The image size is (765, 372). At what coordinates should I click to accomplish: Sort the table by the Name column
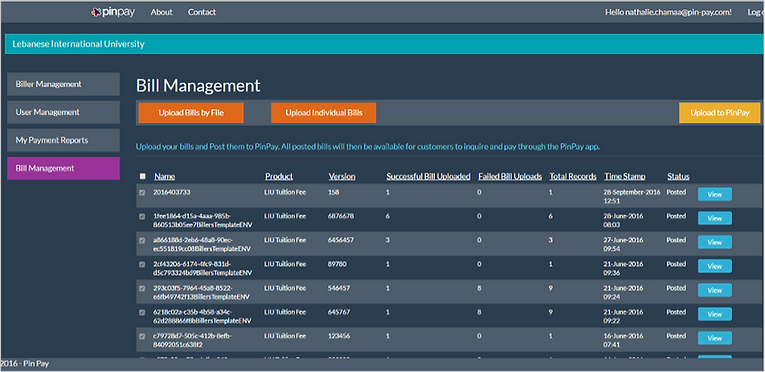[x=164, y=176]
